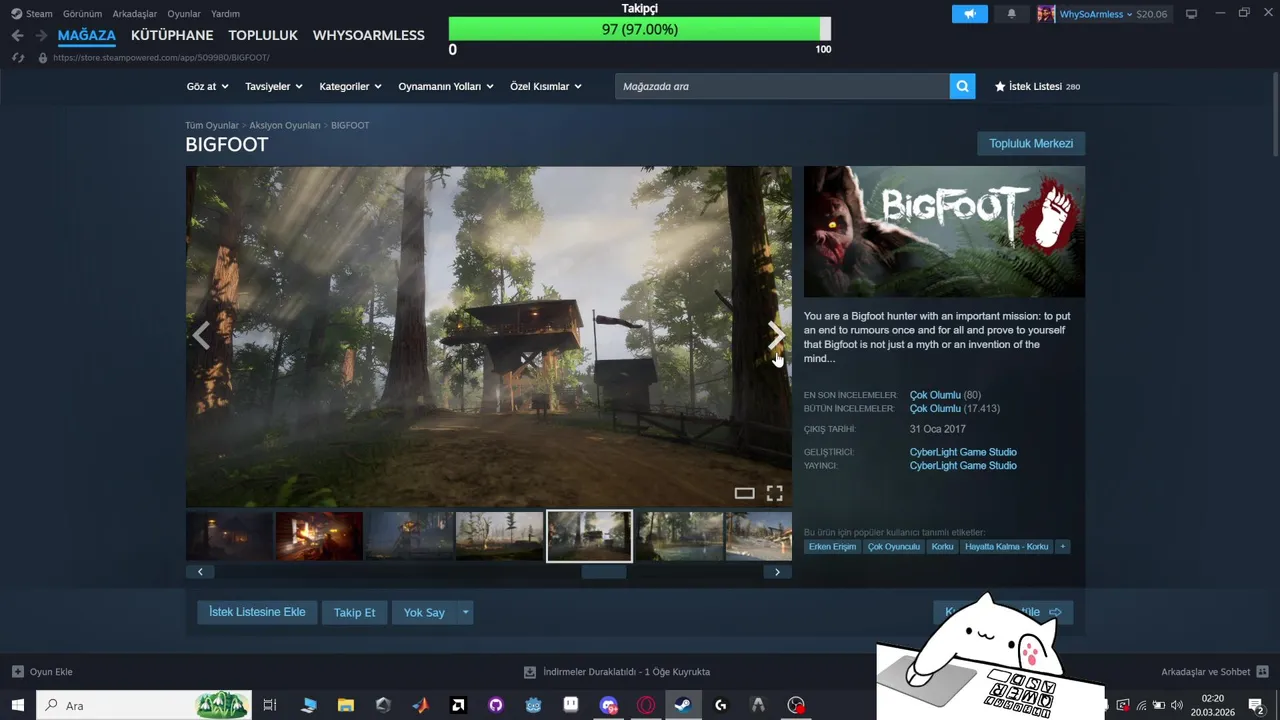Click the downloads icon in the bottom bar

[x=530, y=672]
